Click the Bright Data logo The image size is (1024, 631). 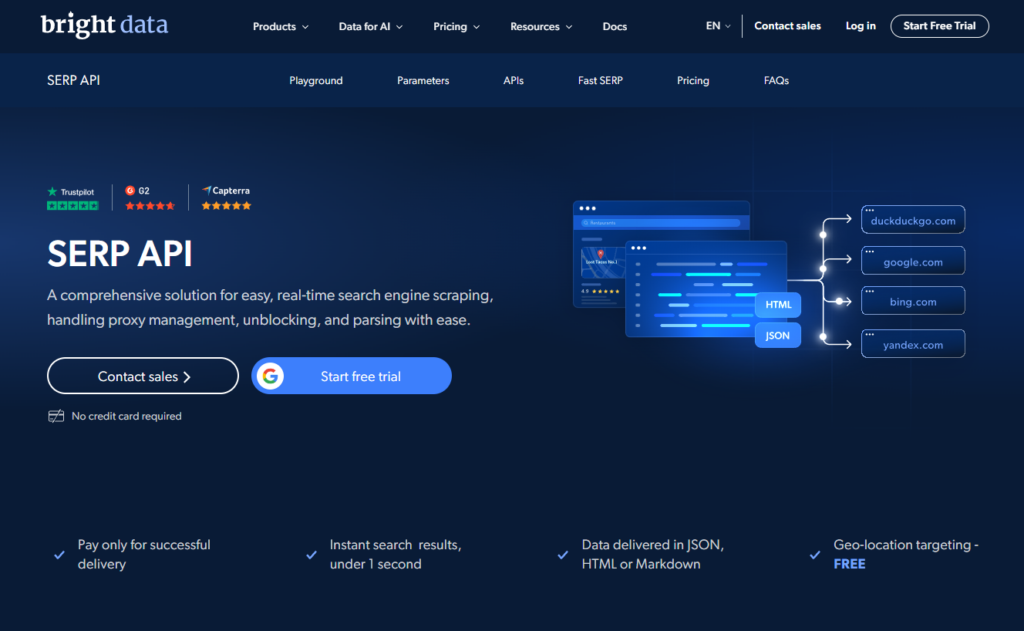tap(104, 25)
